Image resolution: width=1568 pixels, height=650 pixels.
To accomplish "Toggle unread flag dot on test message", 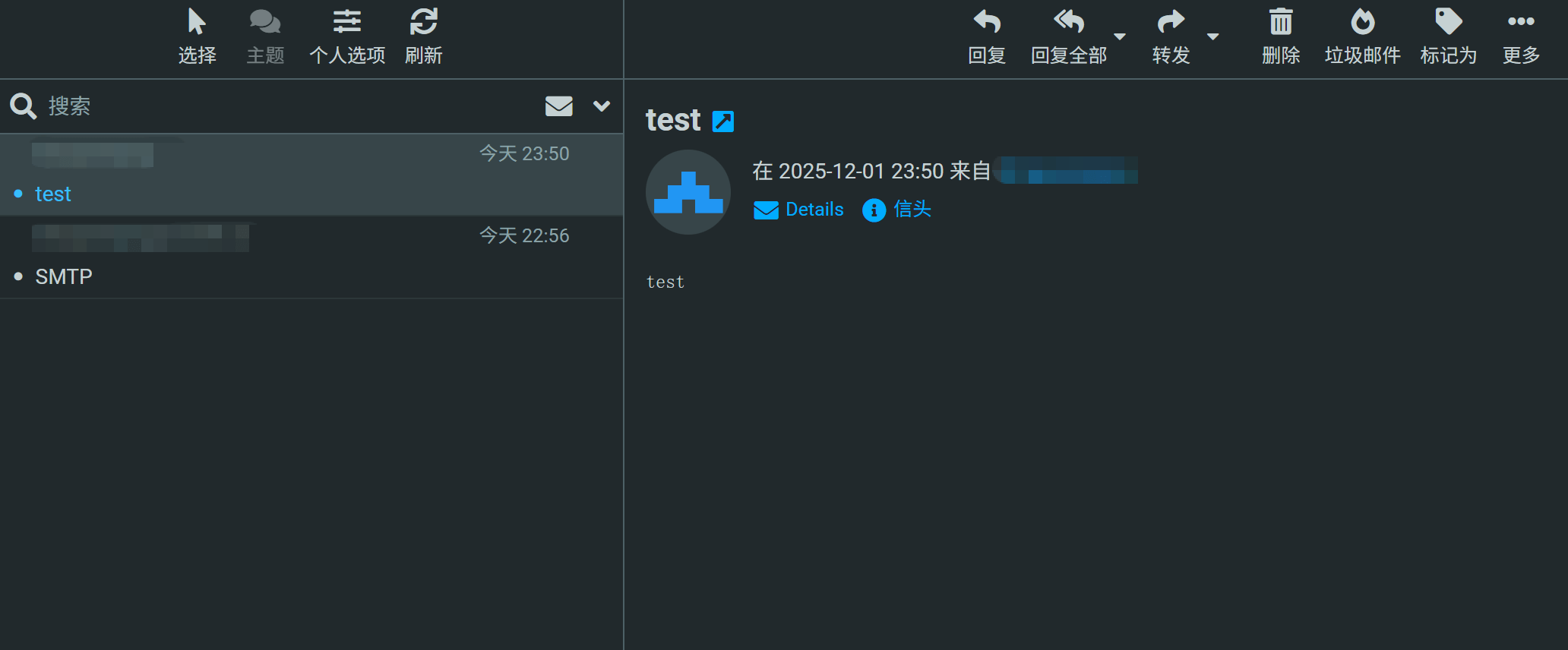I will coord(18,194).
